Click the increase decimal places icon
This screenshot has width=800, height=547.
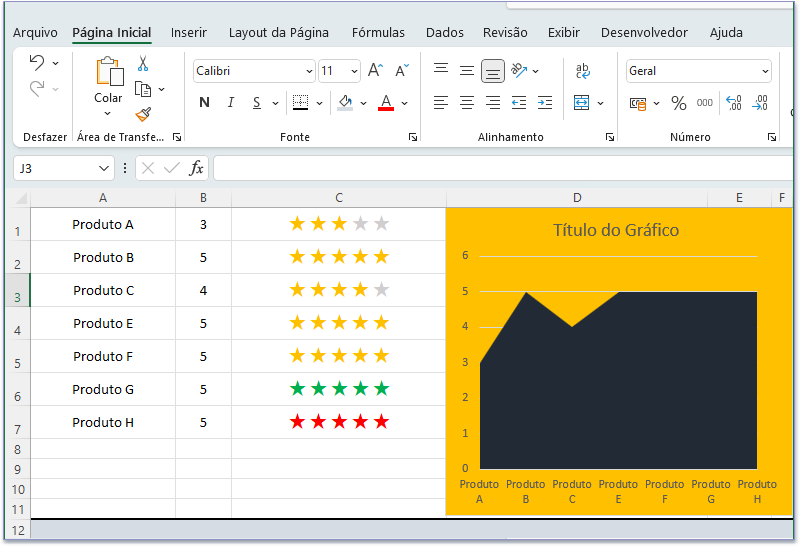(x=734, y=103)
